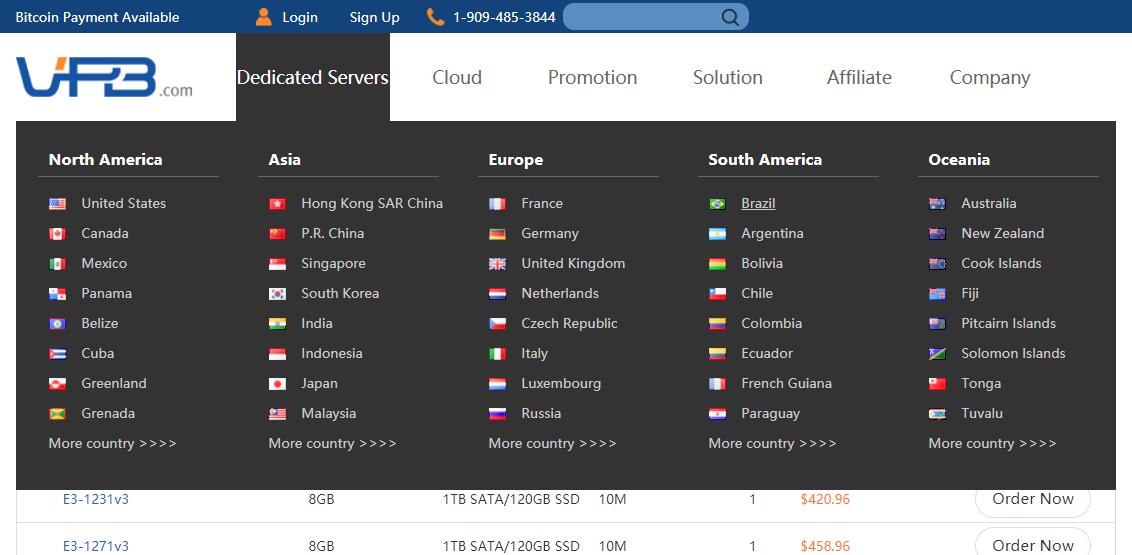Click Order Now for E3-1231v3
This screenshot has height=555, width=1132.
(1032, 499)
